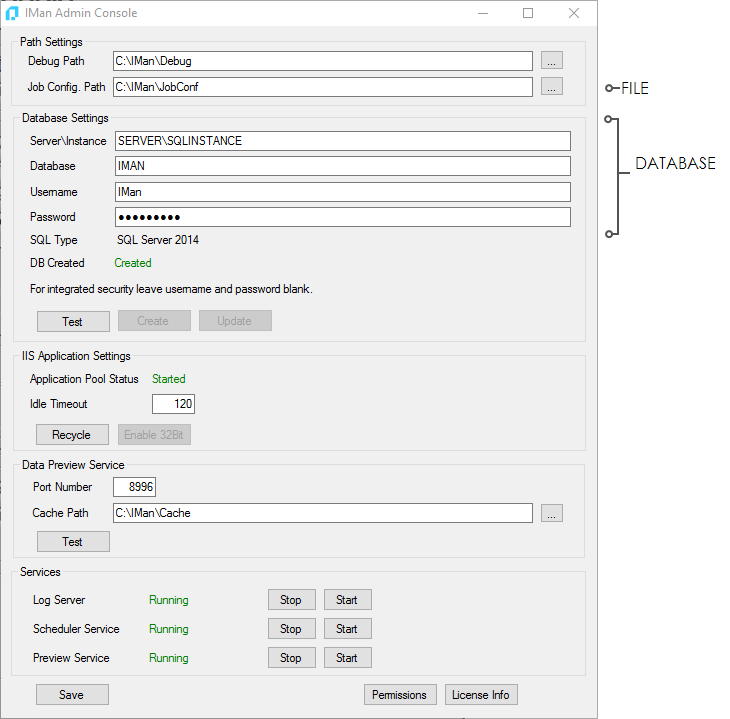730x719 pixels.
Task: Browse for the Debug Path folder
Action: coord(552,61)
